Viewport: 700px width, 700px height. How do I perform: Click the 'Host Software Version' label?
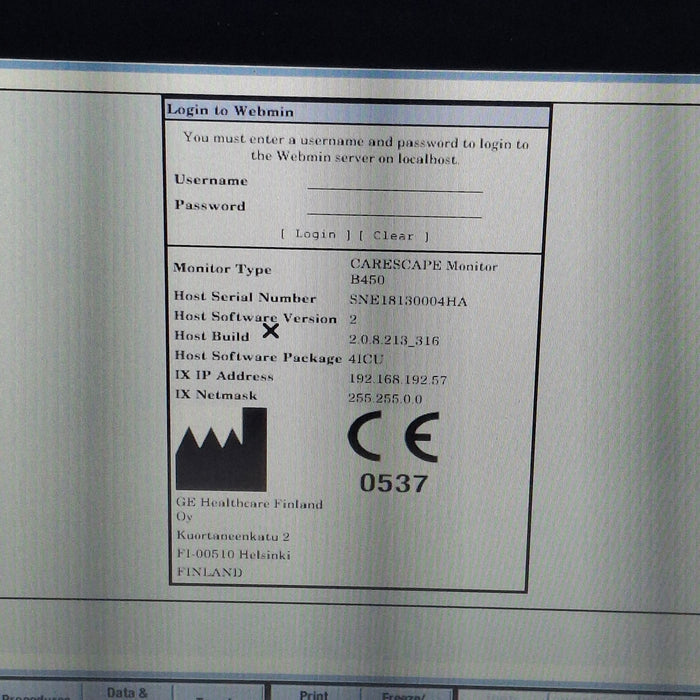click(x=255, y=317)
